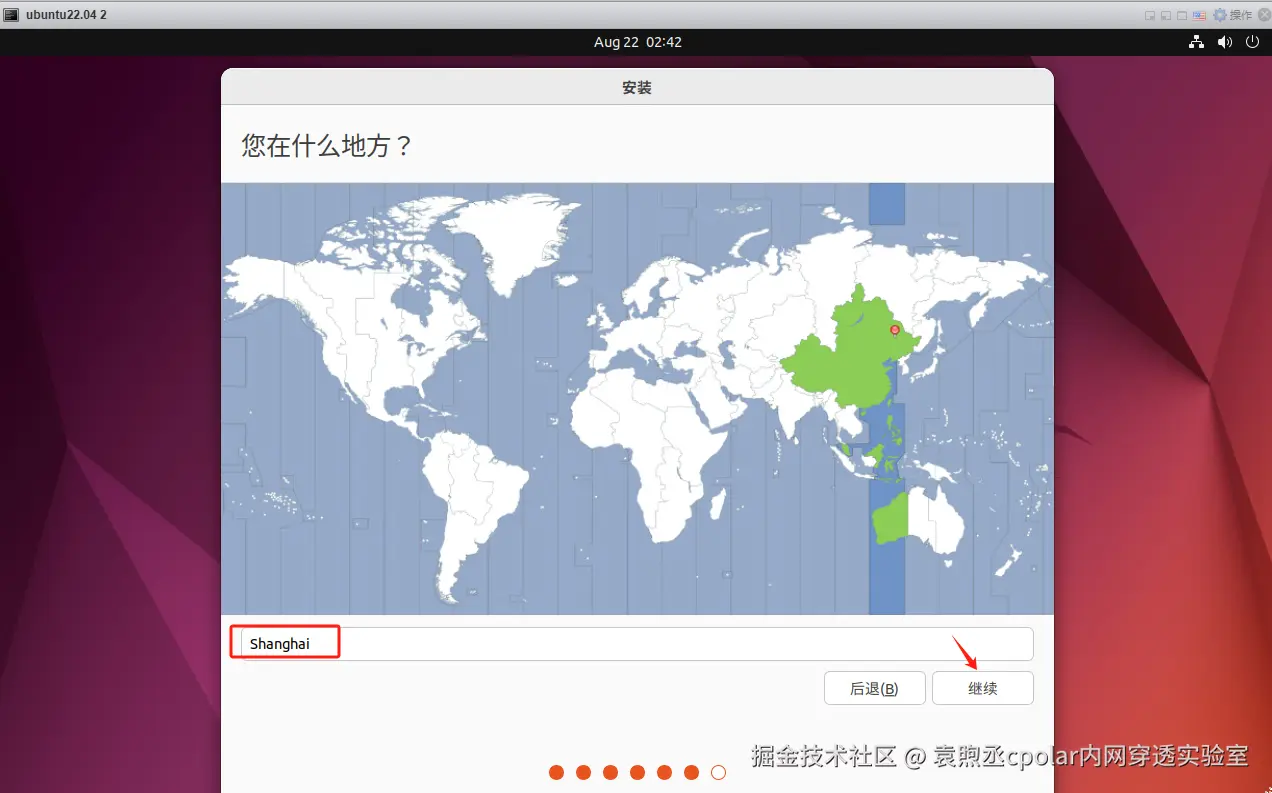
Task: Click the green Western Australia region
Action: point(889,518)
